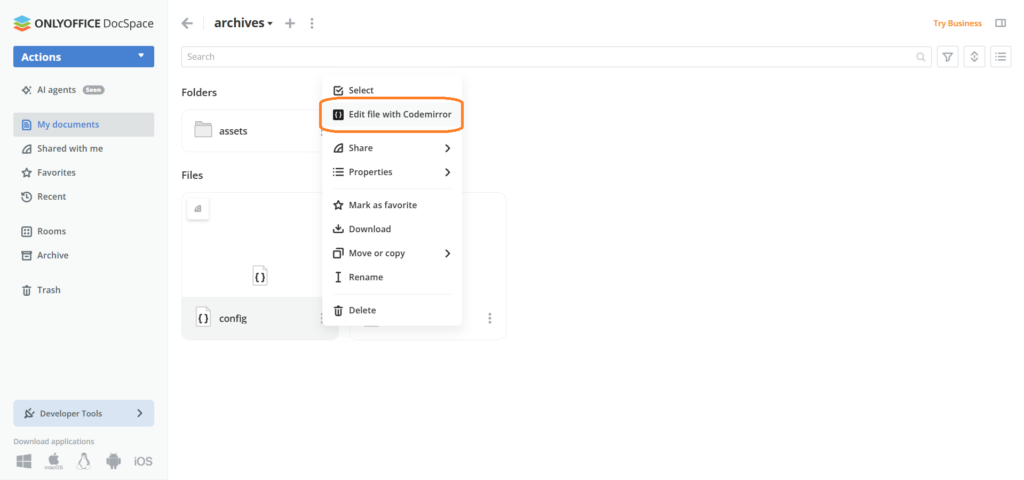Screen dimensions: 1024x480
Task: Click the Search input field
Action: 556,57
